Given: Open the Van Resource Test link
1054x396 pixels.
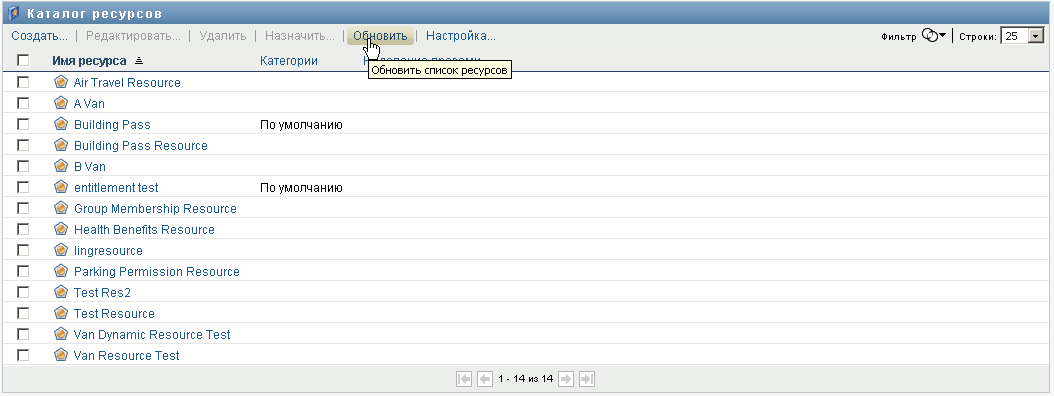Looking at the screenshot, I should point(126,355).
